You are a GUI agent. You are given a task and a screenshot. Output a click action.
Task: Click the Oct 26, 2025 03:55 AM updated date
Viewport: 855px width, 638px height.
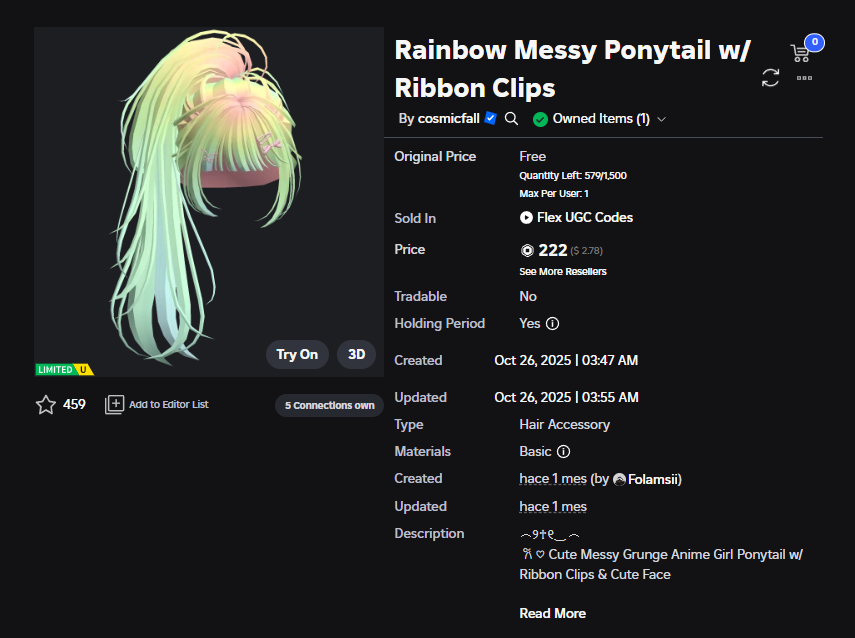click(566, 398)
